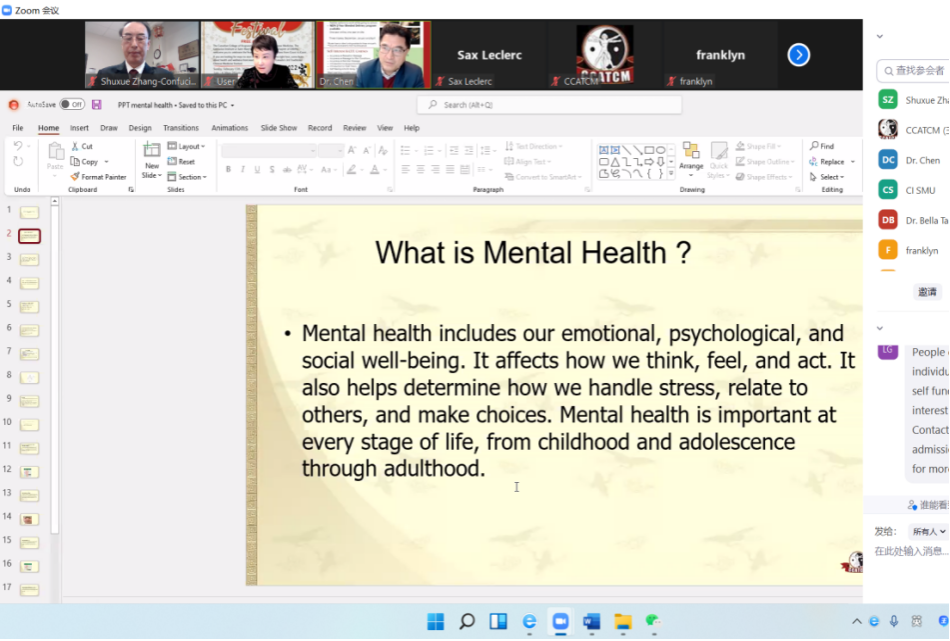Select slide 14 thumbnail

pyautogui.click(x=29, y=519)
